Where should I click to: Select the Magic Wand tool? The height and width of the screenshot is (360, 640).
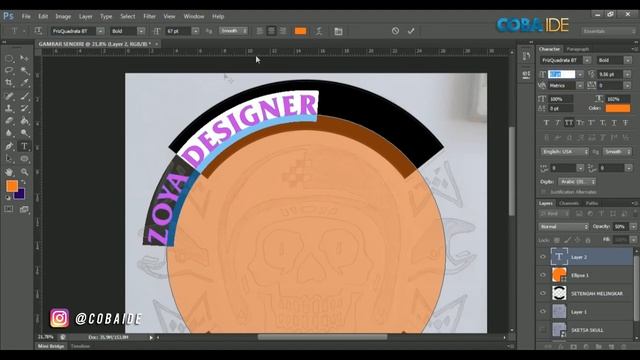pyautogui.click(x=24, y=71)
